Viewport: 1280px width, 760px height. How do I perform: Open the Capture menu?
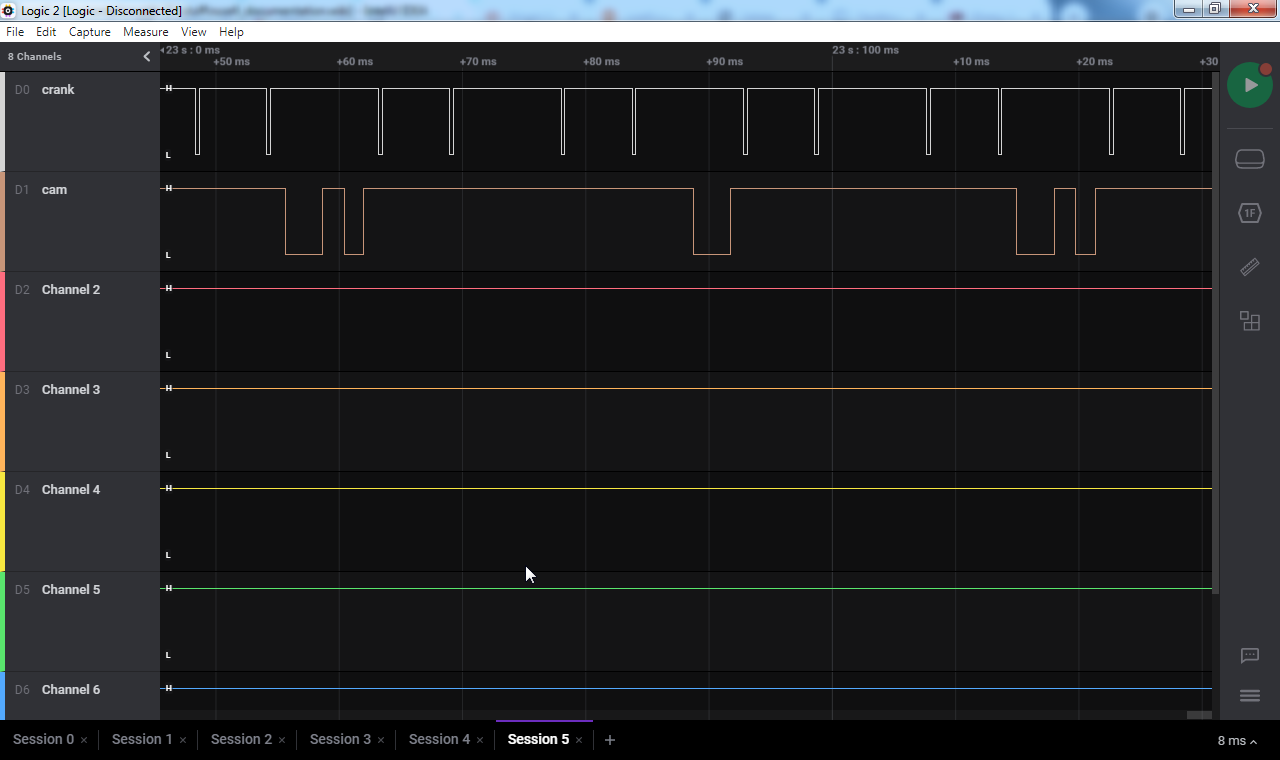click(x=90, y=32)
